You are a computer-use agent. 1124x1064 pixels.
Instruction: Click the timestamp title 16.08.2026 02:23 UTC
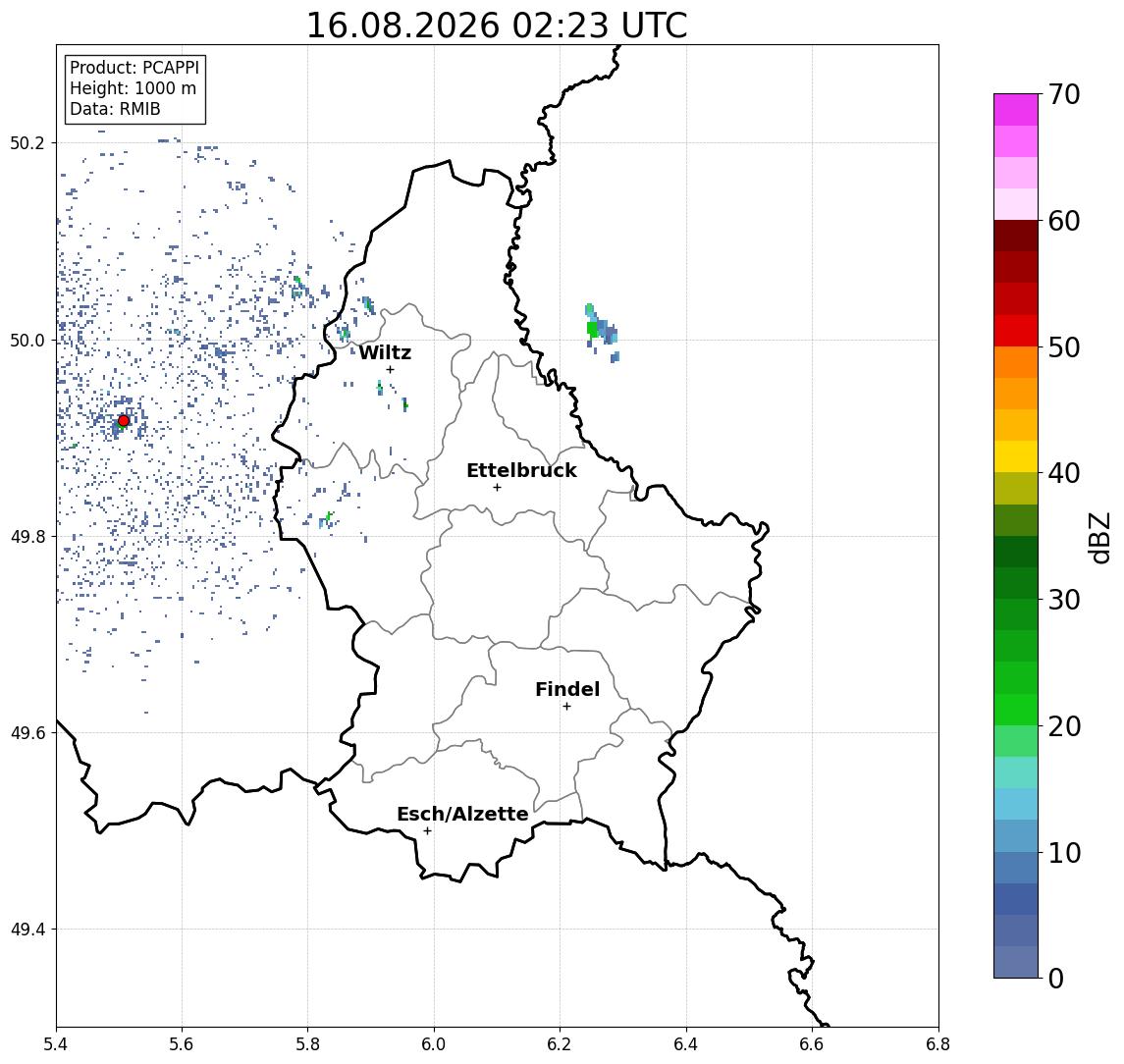pos(497,26)
